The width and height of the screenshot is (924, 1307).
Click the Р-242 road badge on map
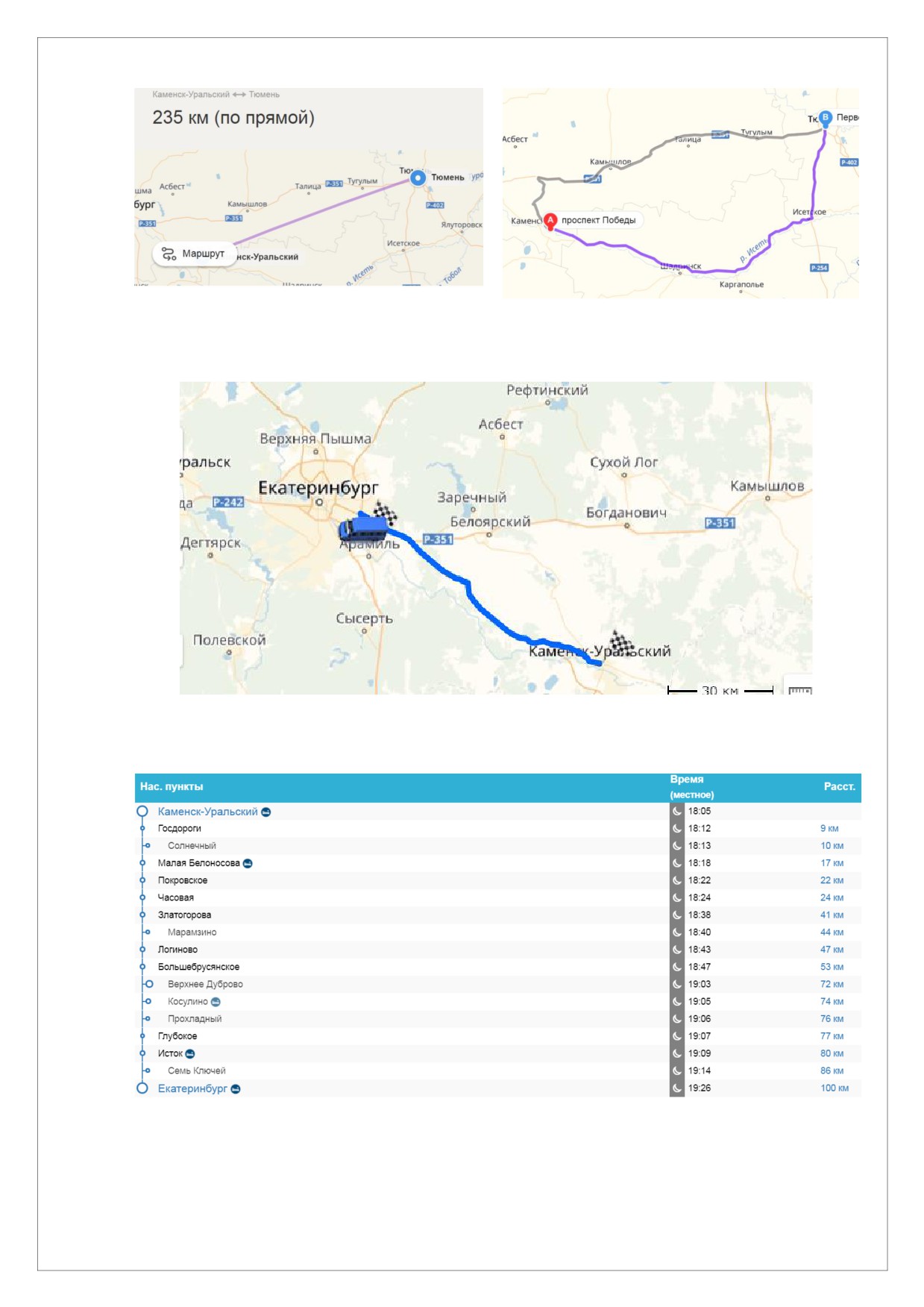tap(228, 502)
